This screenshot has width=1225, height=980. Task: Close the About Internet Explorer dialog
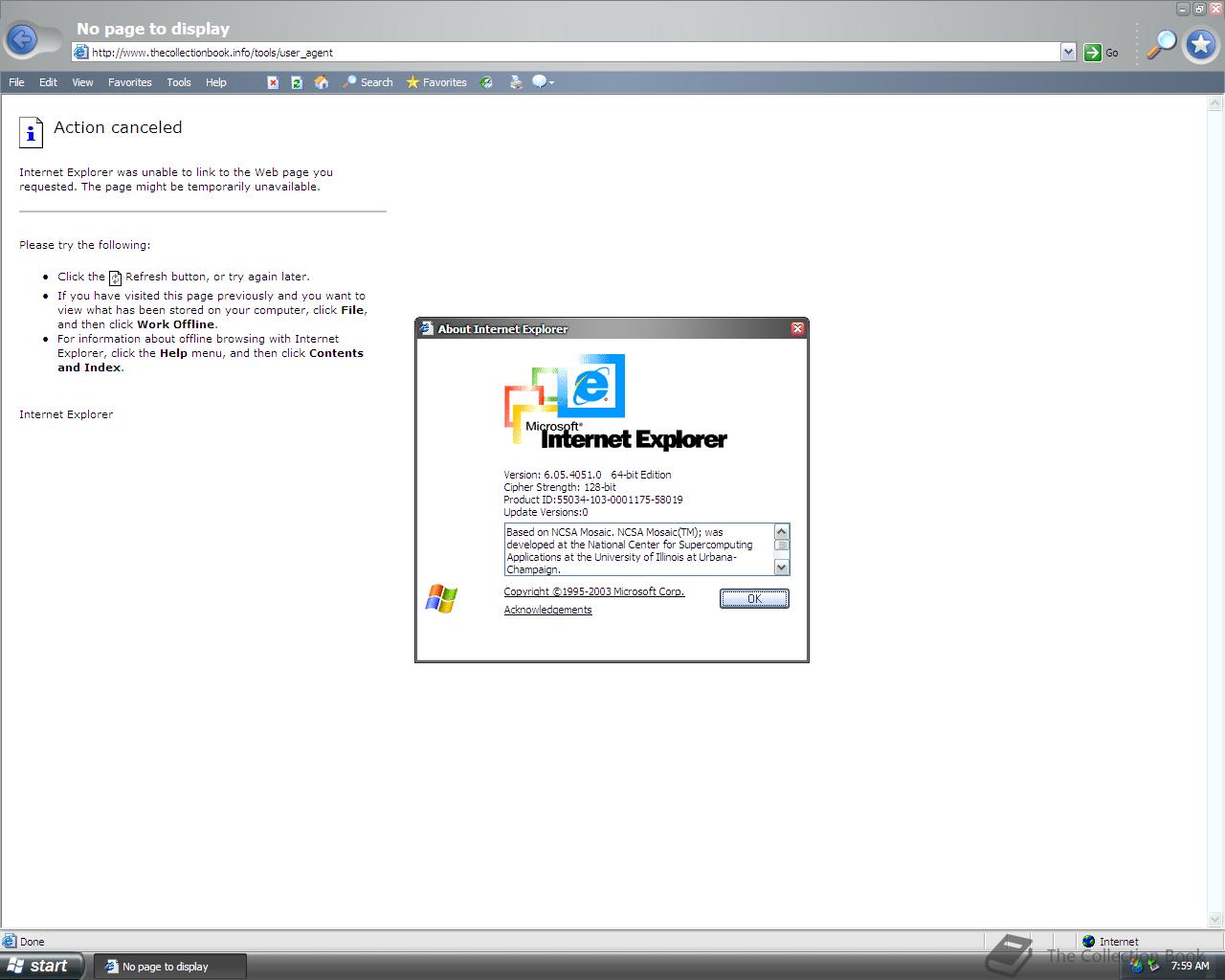coord(797,328)
